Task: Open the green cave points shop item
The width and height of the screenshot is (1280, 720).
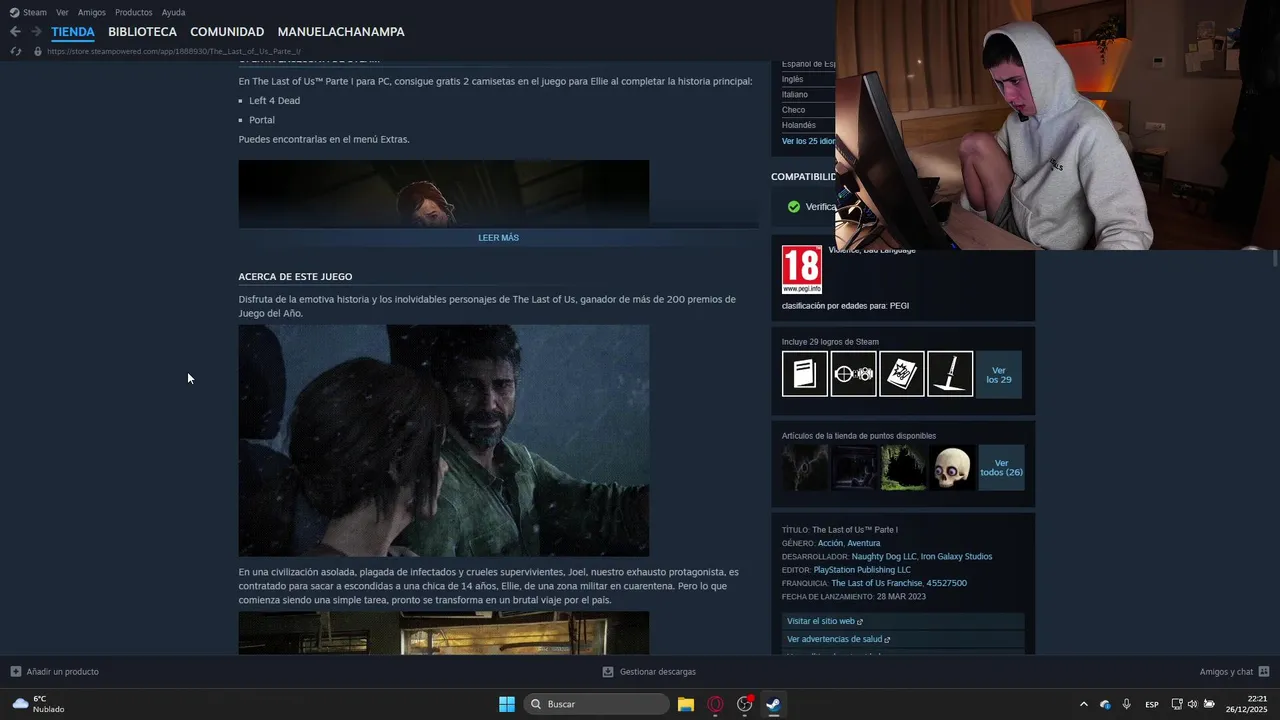Action: (902, 467)
